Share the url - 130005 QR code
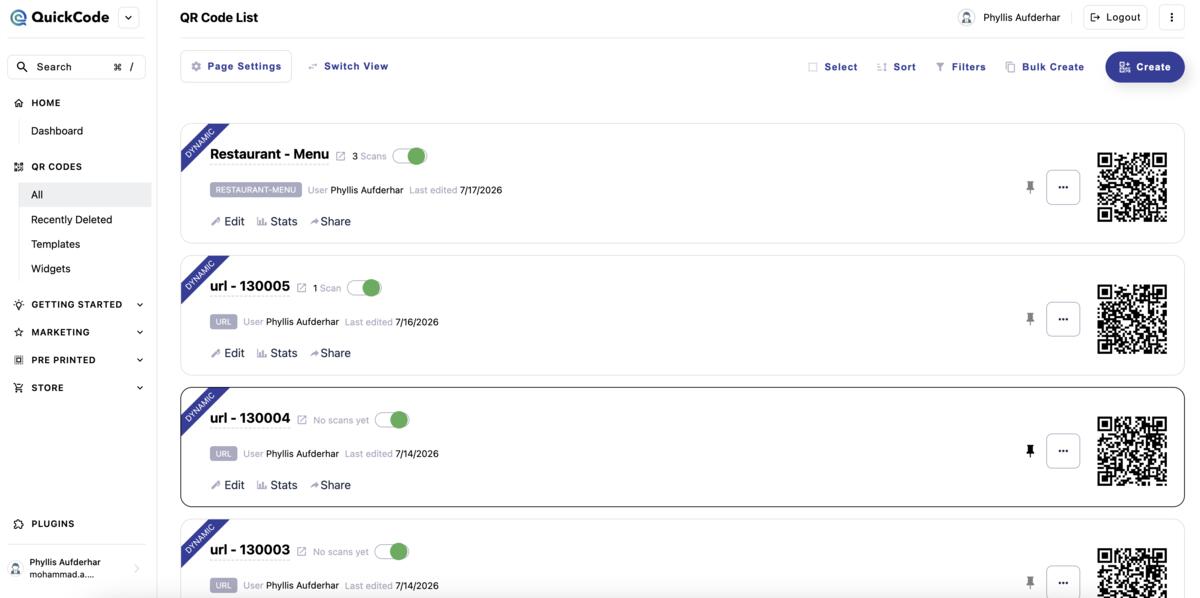 [x=330, y=354]
